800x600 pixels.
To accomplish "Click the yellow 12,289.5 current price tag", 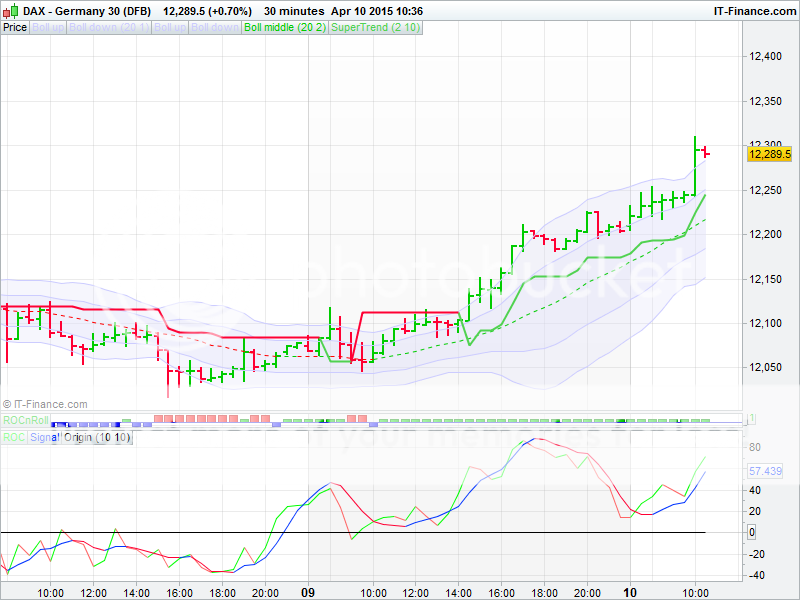I will 769,154.
